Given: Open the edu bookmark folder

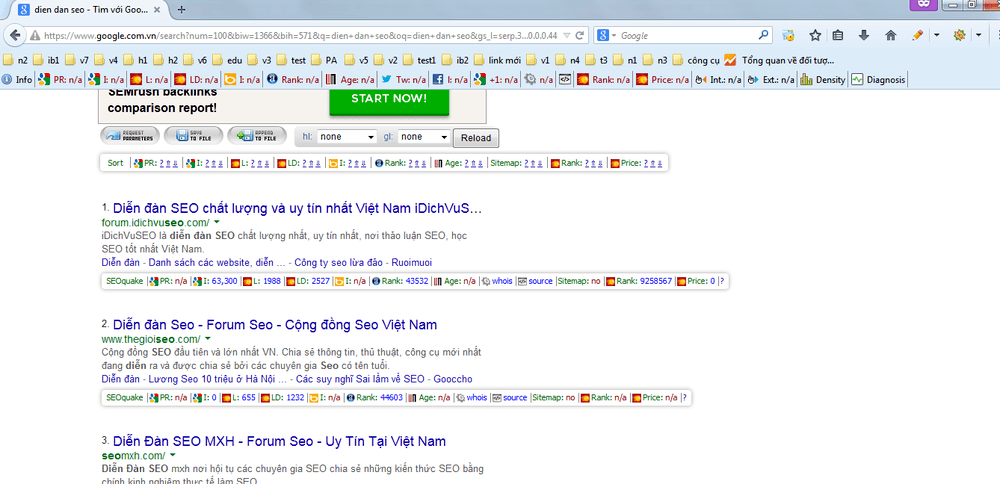Looking at the screenshot, I should click(x=228, y=61).
